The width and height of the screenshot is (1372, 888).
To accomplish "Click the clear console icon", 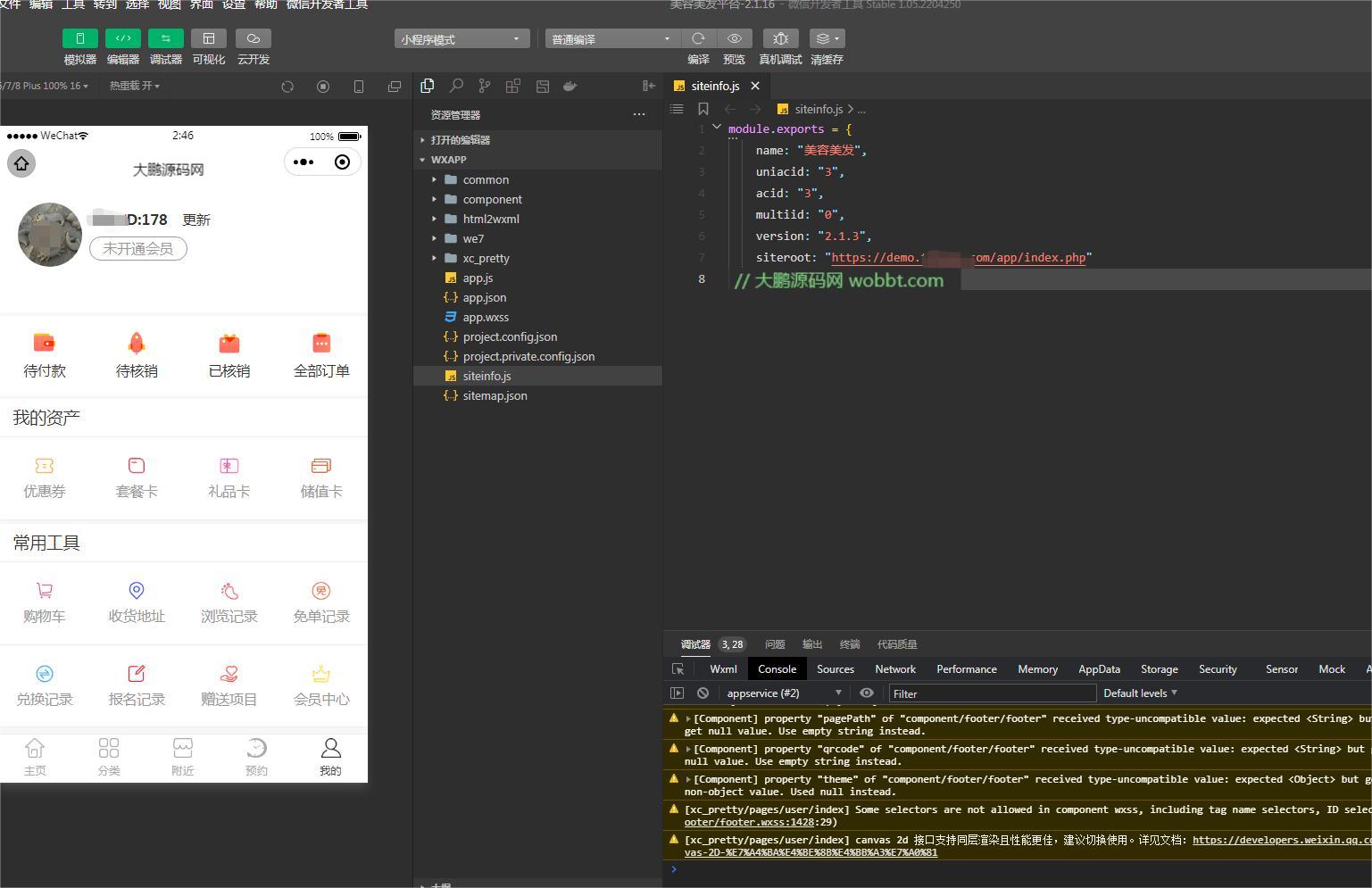I will coord(703,693).
